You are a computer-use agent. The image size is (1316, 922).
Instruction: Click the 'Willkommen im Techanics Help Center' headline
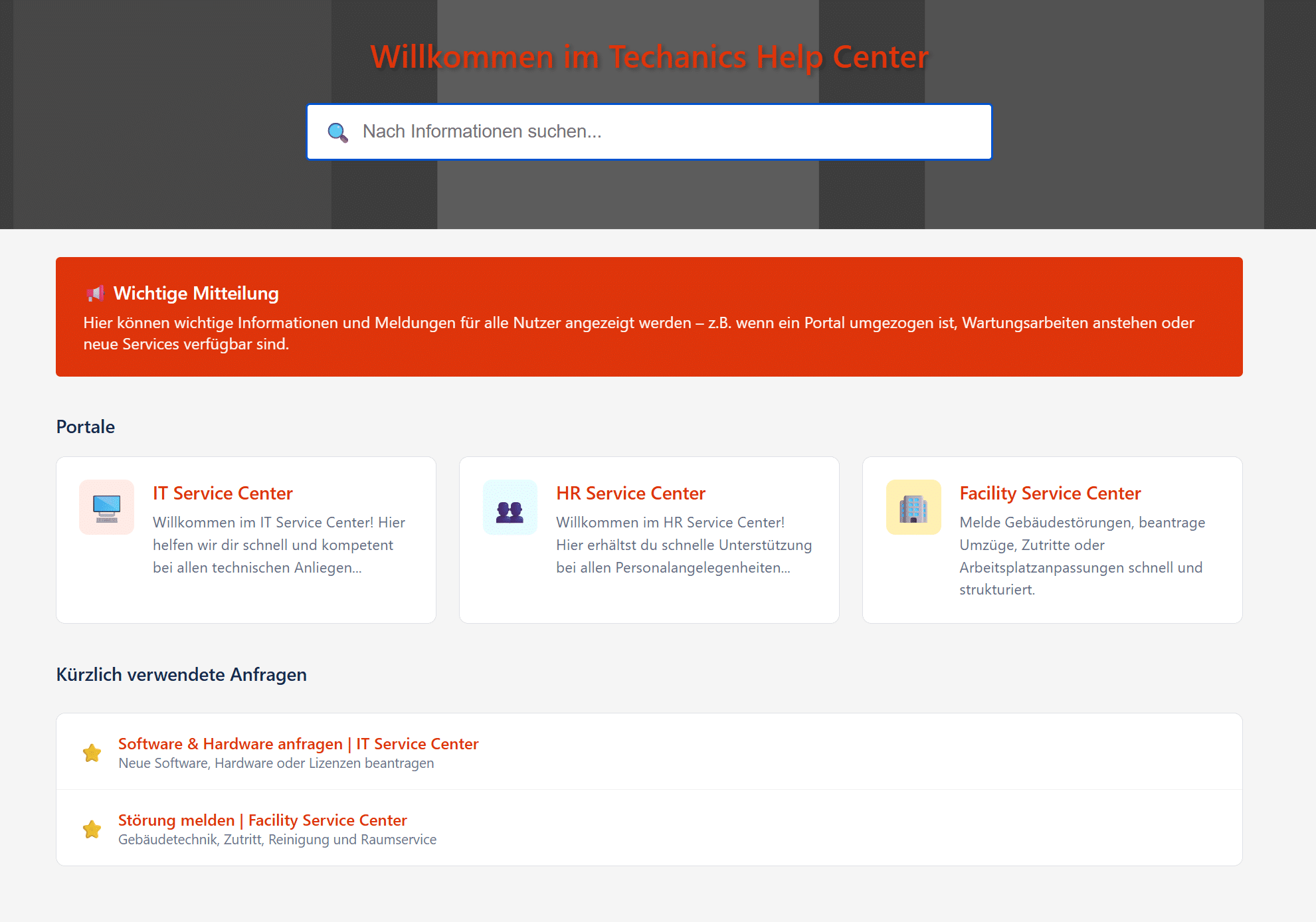pos(649,56)
